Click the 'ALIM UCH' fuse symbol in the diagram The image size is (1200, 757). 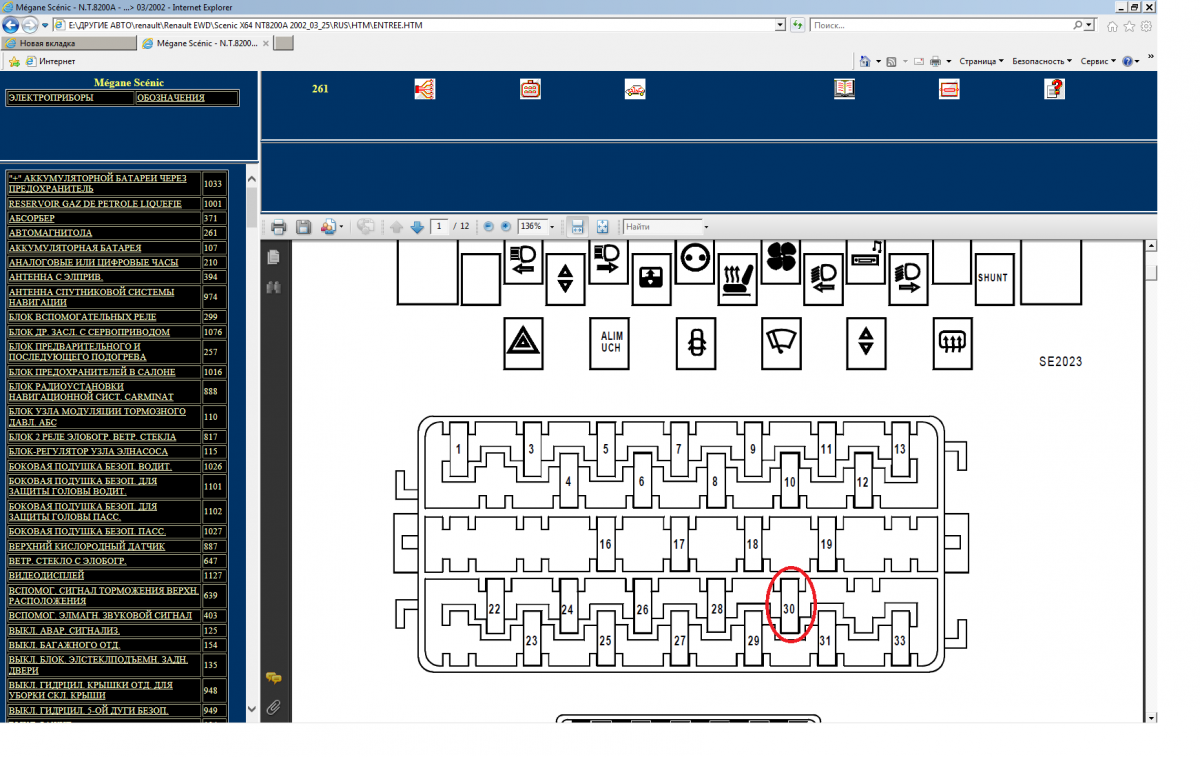click(611, 342)
